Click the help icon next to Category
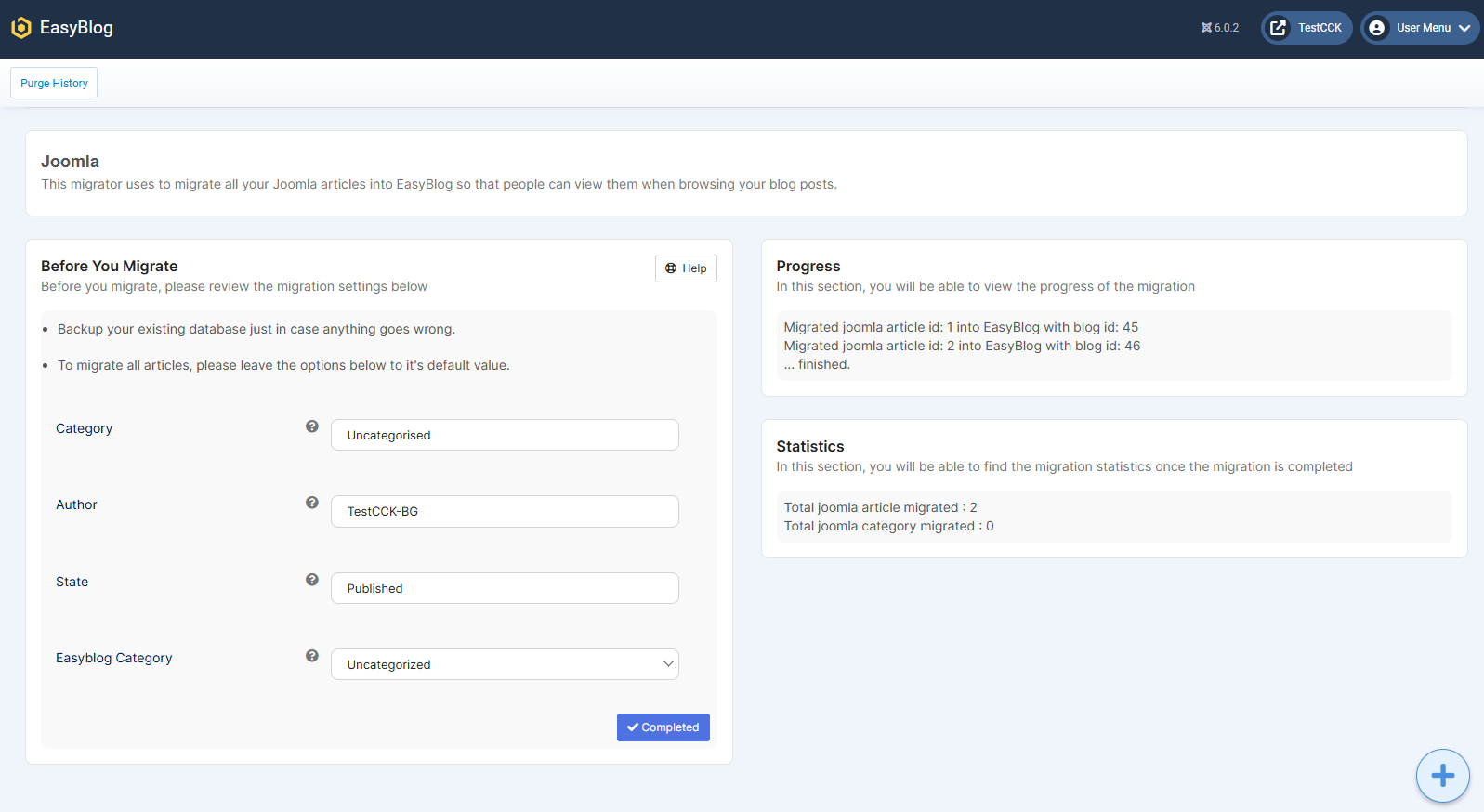Screen dimensions: 1484x812 (312, 426)
